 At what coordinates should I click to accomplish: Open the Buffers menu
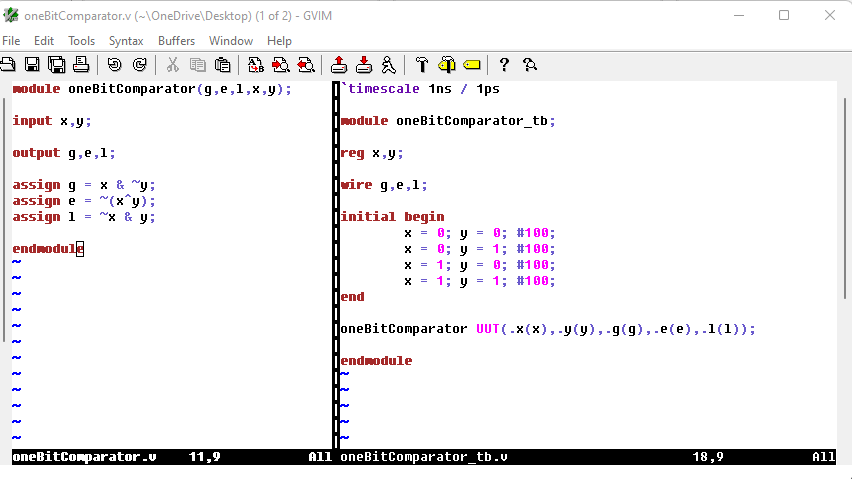click(x=177, y=41)
